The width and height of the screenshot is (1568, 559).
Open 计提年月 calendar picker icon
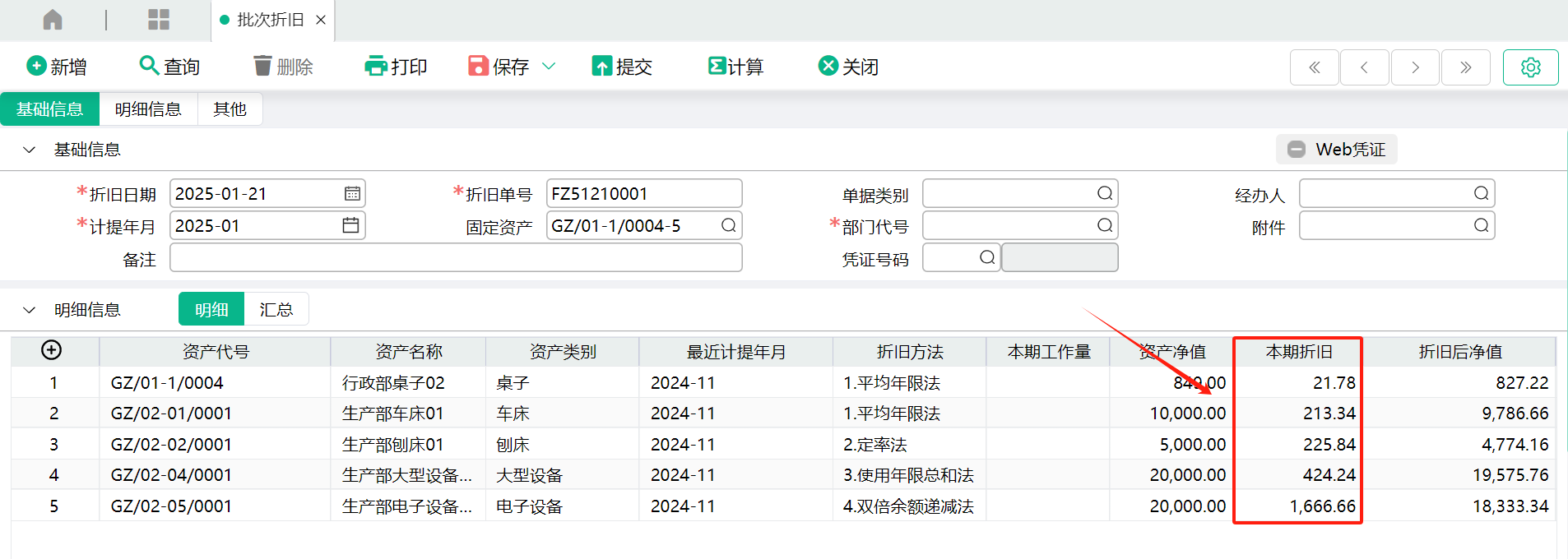click(350, 225)
